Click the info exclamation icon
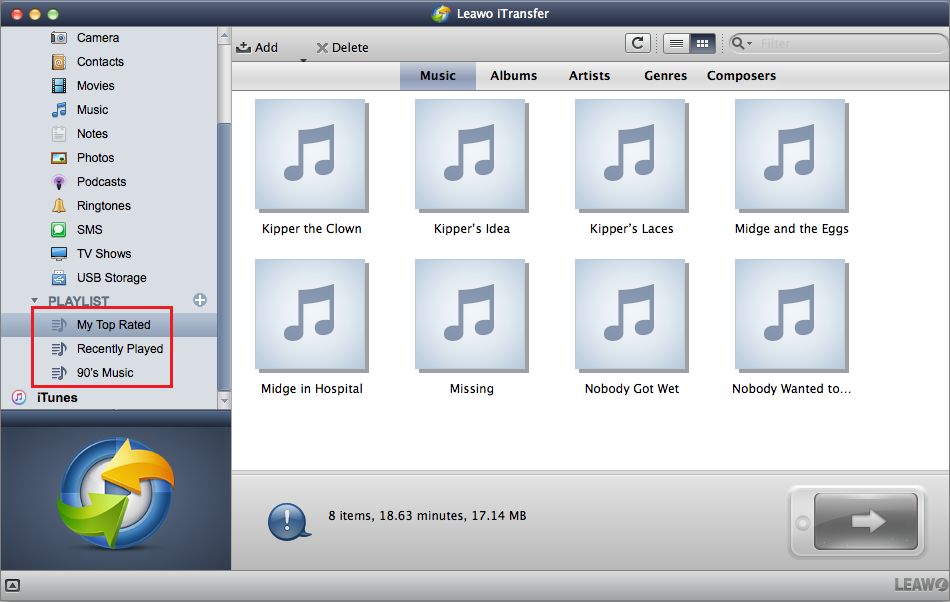950x602 pixels. [x=287, y=520]
